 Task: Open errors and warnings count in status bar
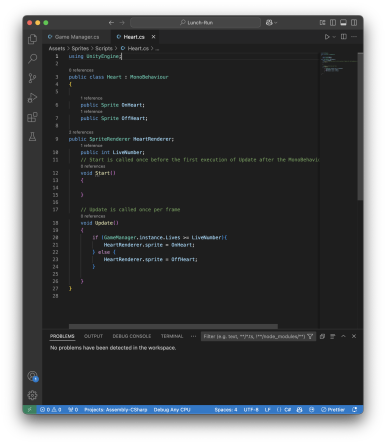[x=50, y=410]
